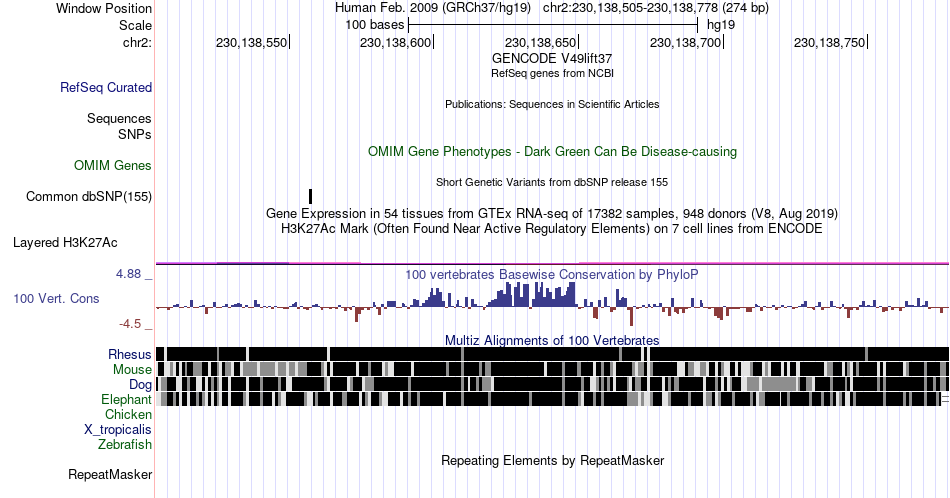Select the Elephant alignment row label
This screenshot has width=950, height=498.
click(127, 399)
